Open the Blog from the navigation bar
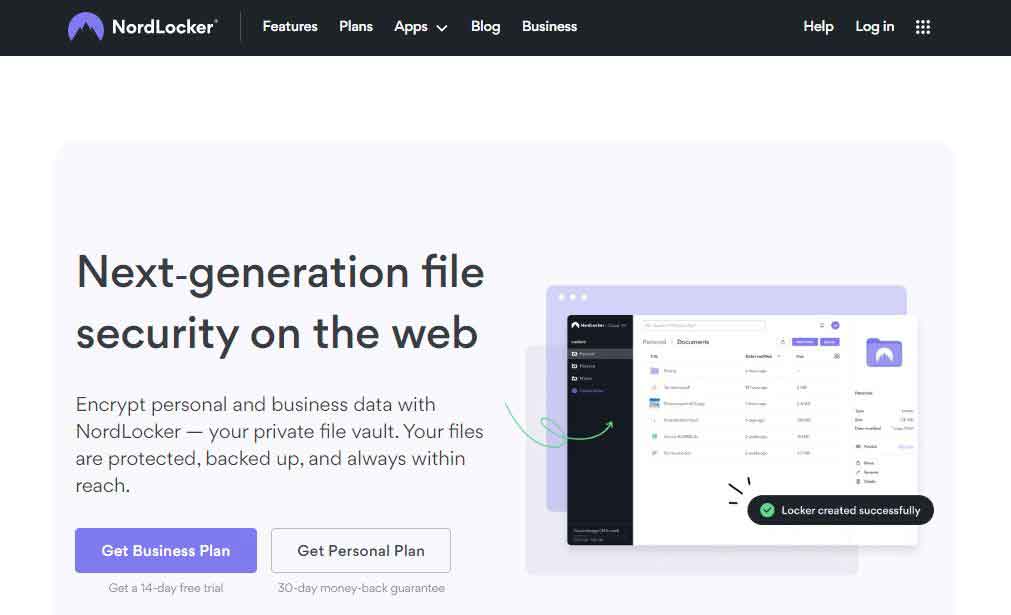The image size is (1011, 615). (x=485, y=27)
